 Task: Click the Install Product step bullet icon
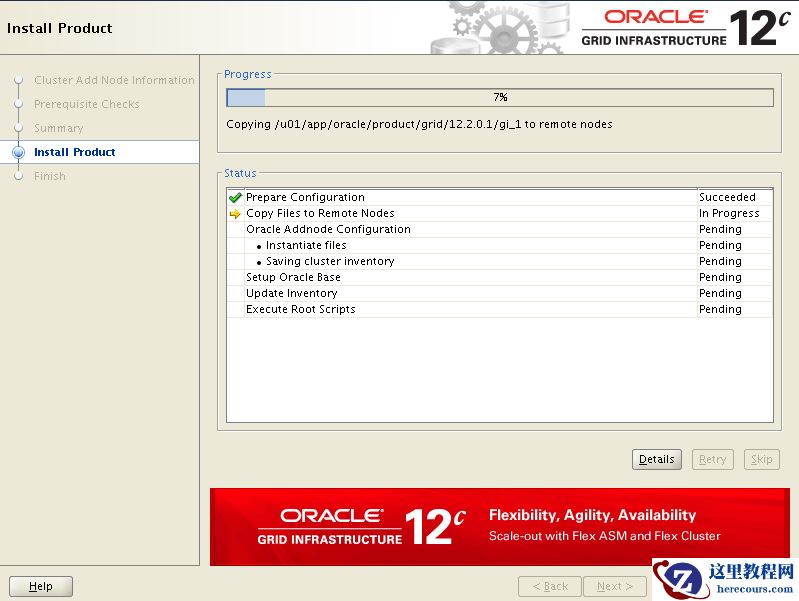coord(18,152)
